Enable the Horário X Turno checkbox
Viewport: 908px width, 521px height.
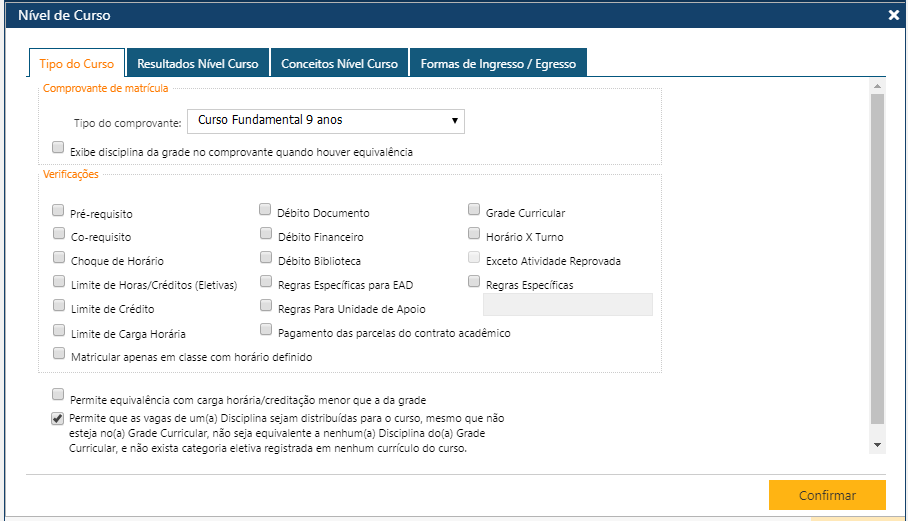(475, 234)
